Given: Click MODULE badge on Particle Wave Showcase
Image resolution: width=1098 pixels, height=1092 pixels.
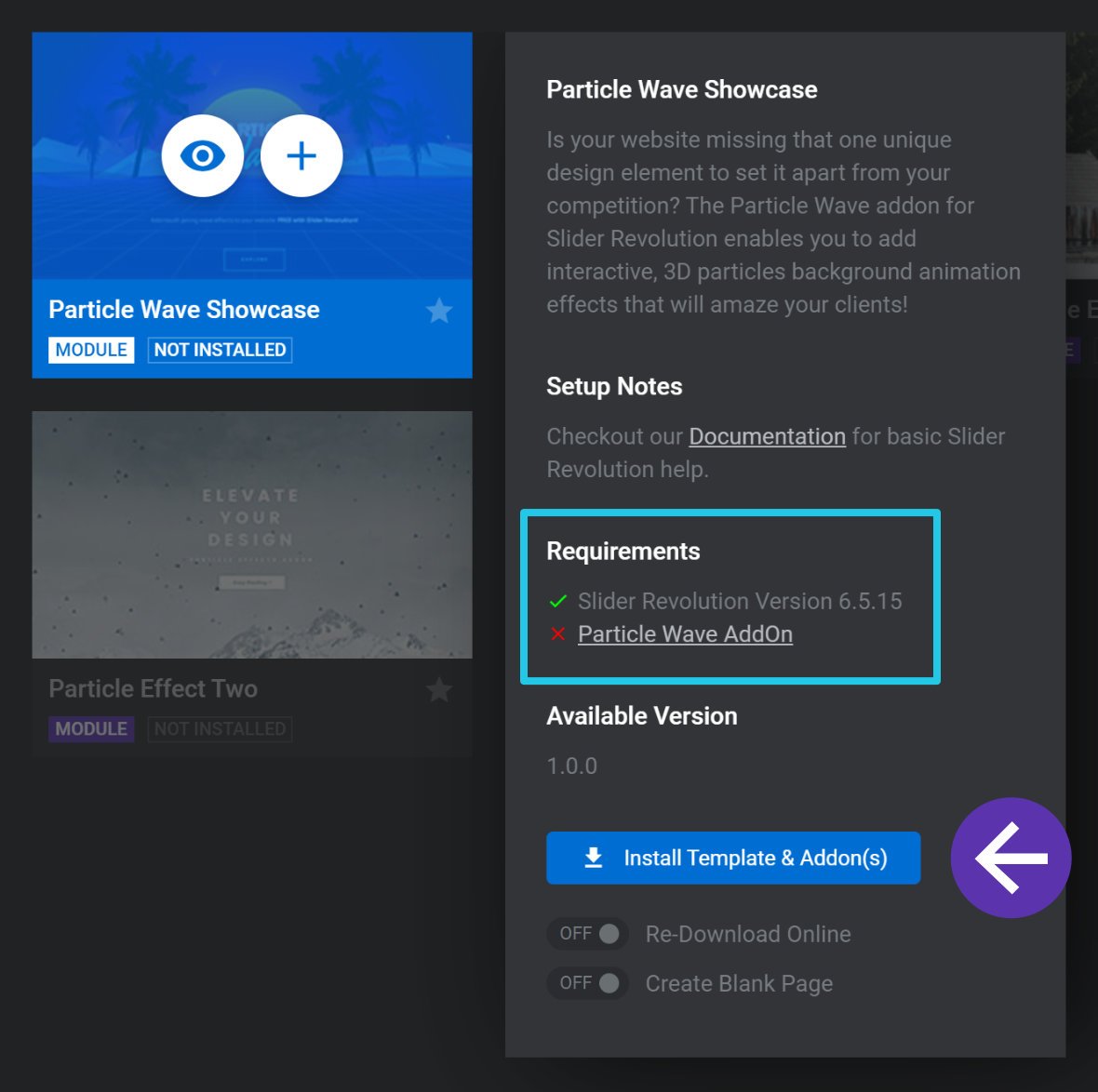Looking at the screenshot, I should pyautogui.click(x=91, y=350).
